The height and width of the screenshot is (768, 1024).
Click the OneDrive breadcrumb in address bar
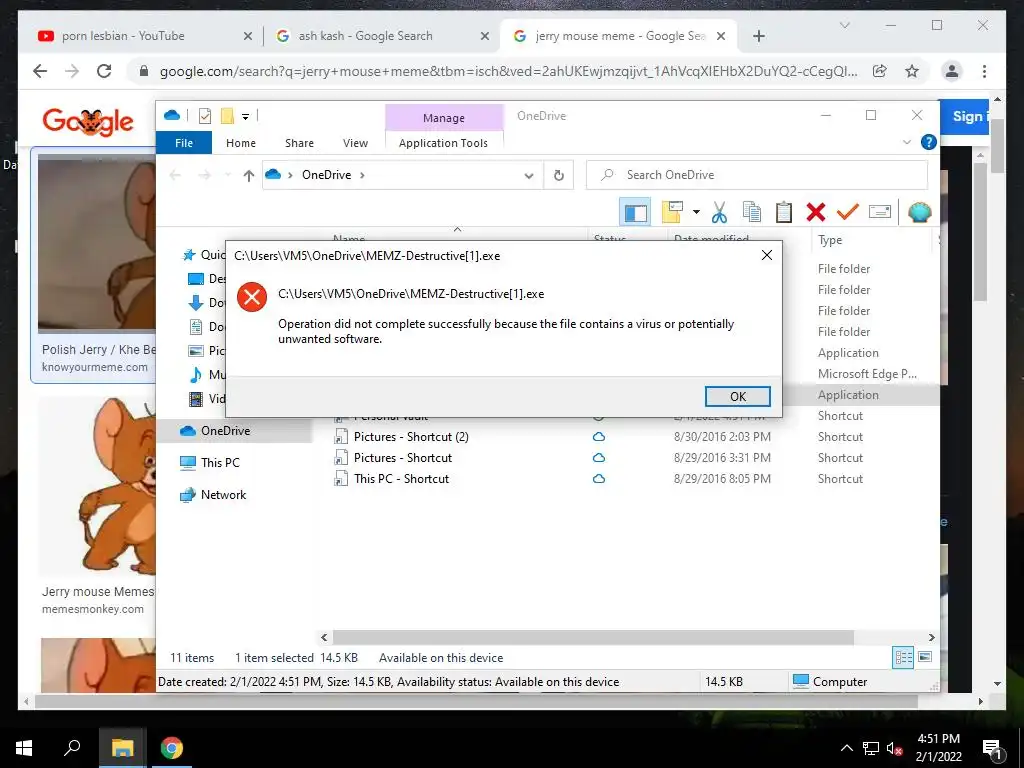[x=327, y=175]
